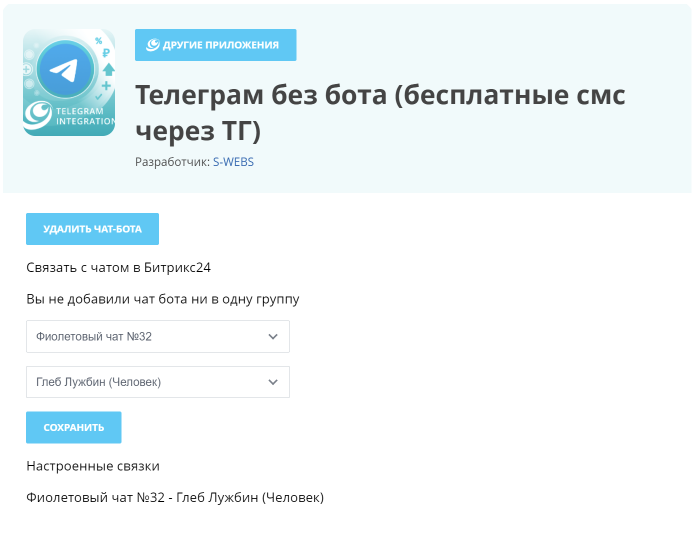The height and width of the screenshot is (539, 695).
Task: Click the Удалить чат-бота button
Action: click(x=92, y=229)
